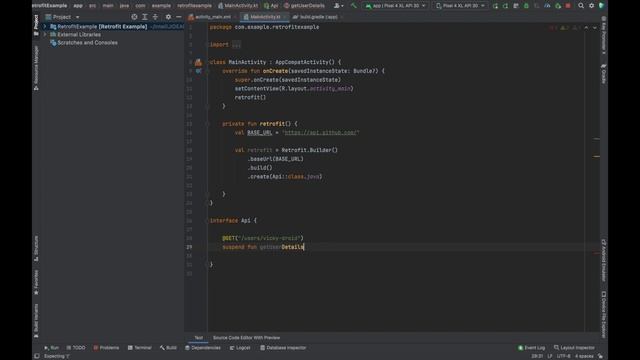Click the Locate/Select Opened File target icon
The height and width of the screenshot is (360, 640).
pos(134,17)
